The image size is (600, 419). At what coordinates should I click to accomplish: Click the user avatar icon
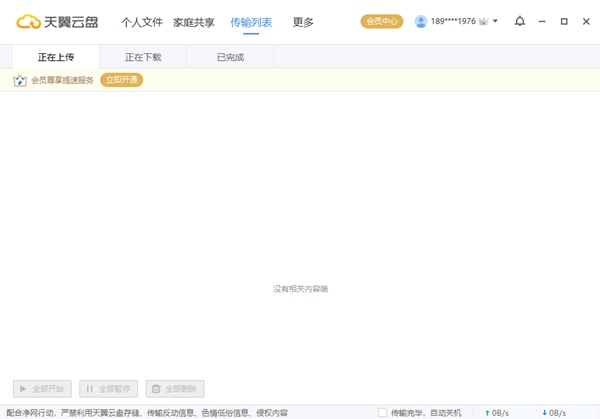coord(421,21)
